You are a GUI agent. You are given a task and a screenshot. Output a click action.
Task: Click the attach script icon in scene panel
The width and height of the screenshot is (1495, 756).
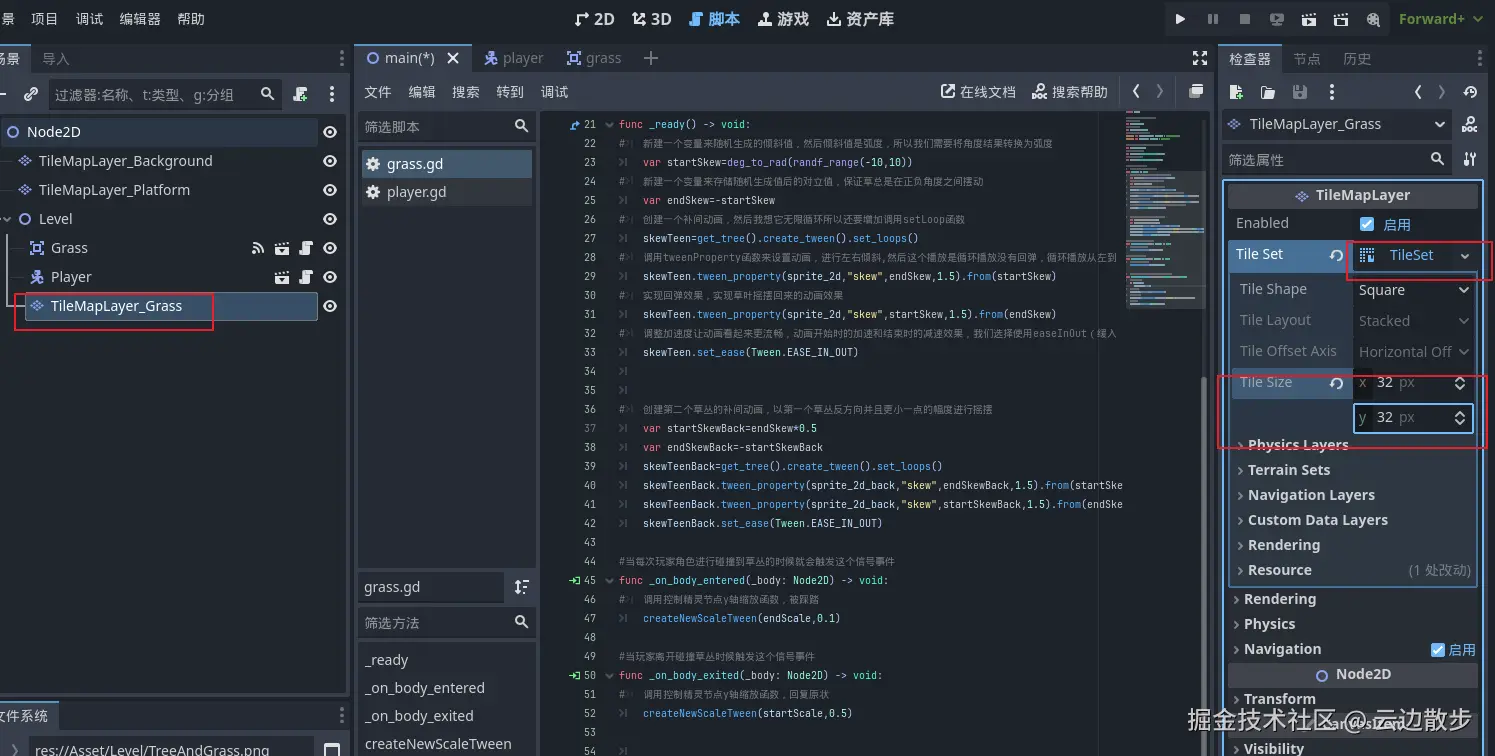[x=300, y=94]
